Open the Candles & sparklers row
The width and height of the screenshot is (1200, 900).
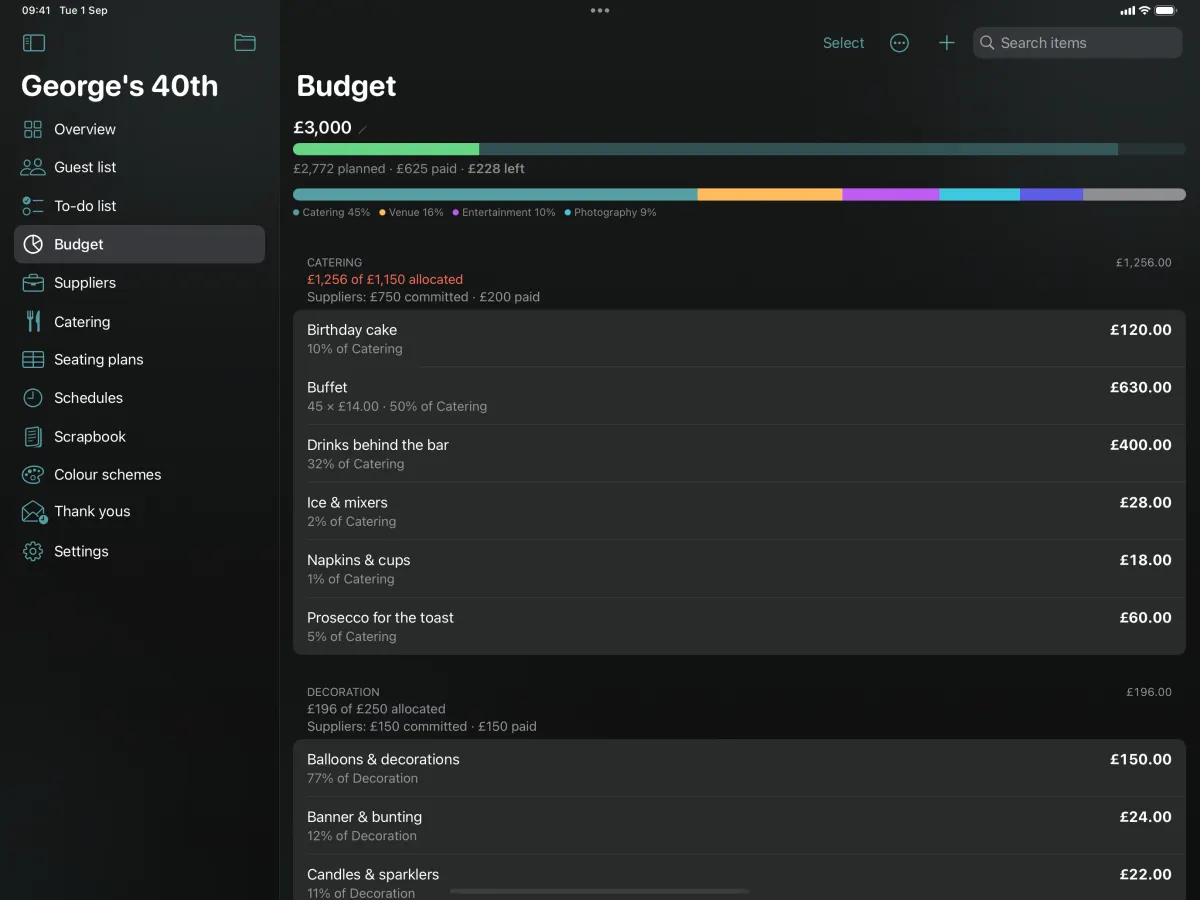pyautogui.click(x=739, y=878)
